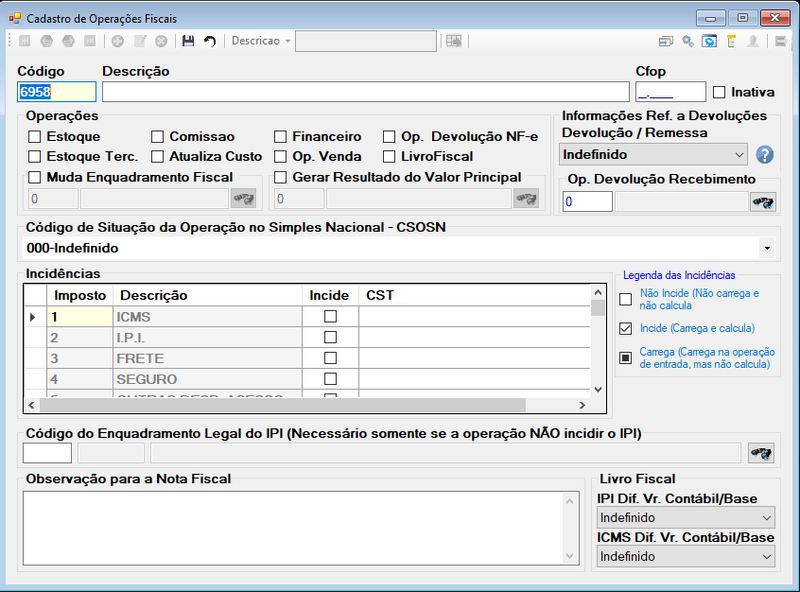Screen dimensions: 800x592
Task: Click the blue refresh window toolbar icon
Action: 709,41
